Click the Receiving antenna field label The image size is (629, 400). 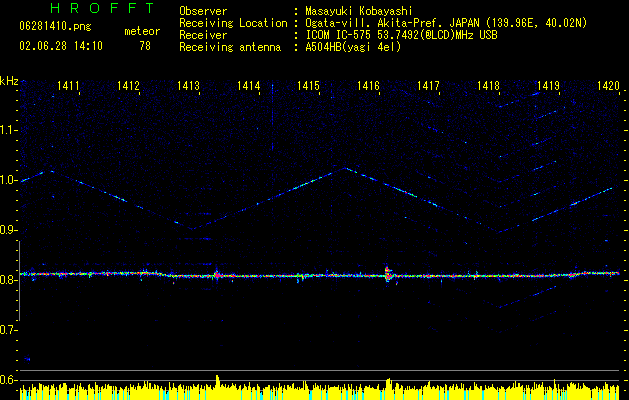click(230, 47)
